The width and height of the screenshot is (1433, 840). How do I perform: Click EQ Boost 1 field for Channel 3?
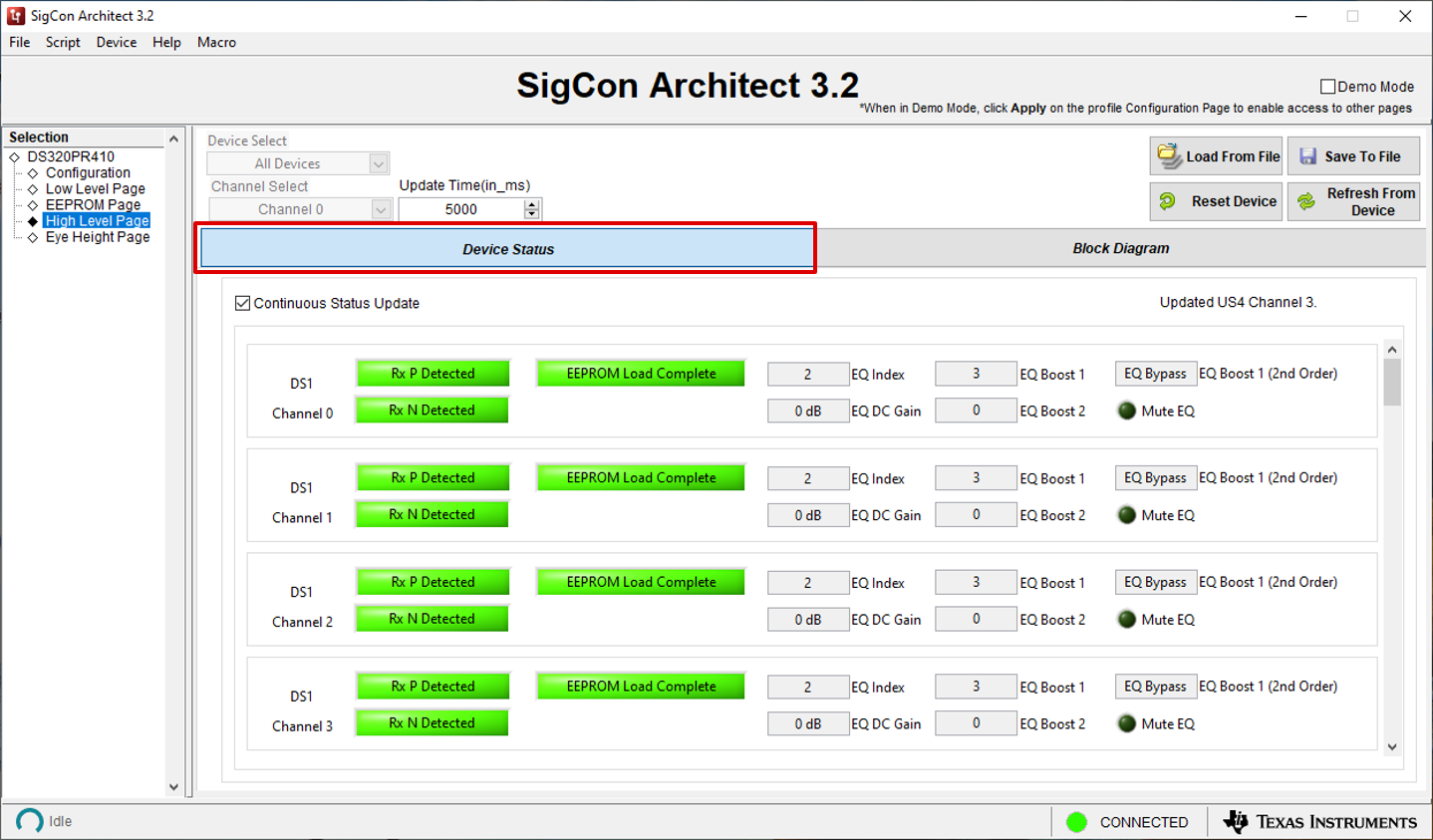click(x=976, y=687)
